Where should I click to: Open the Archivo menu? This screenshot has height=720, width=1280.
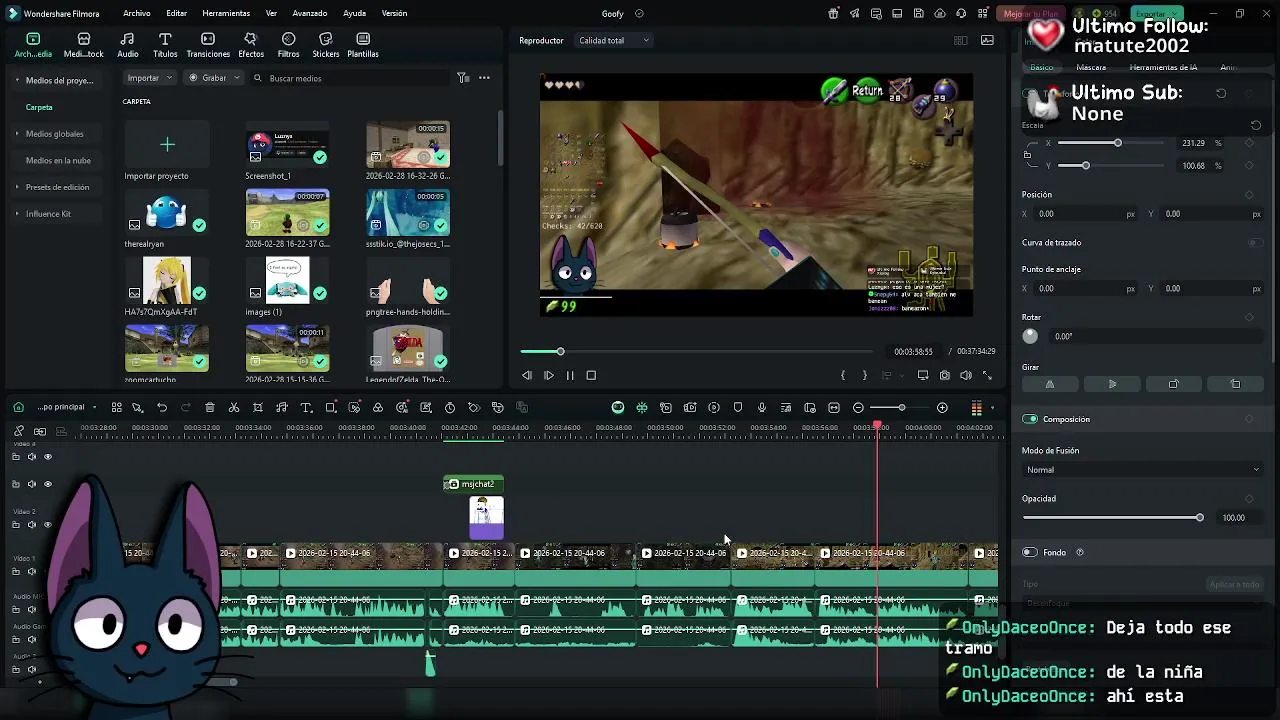click(x=137, y=14)
